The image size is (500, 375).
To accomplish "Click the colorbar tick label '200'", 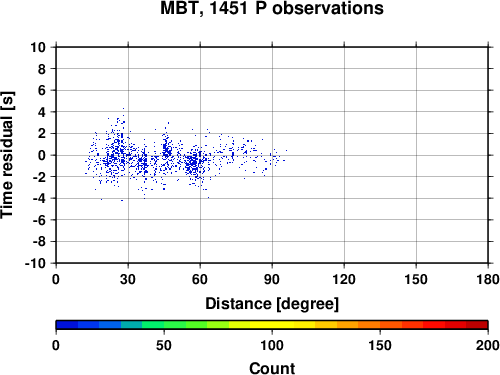I will pos(488,345).
